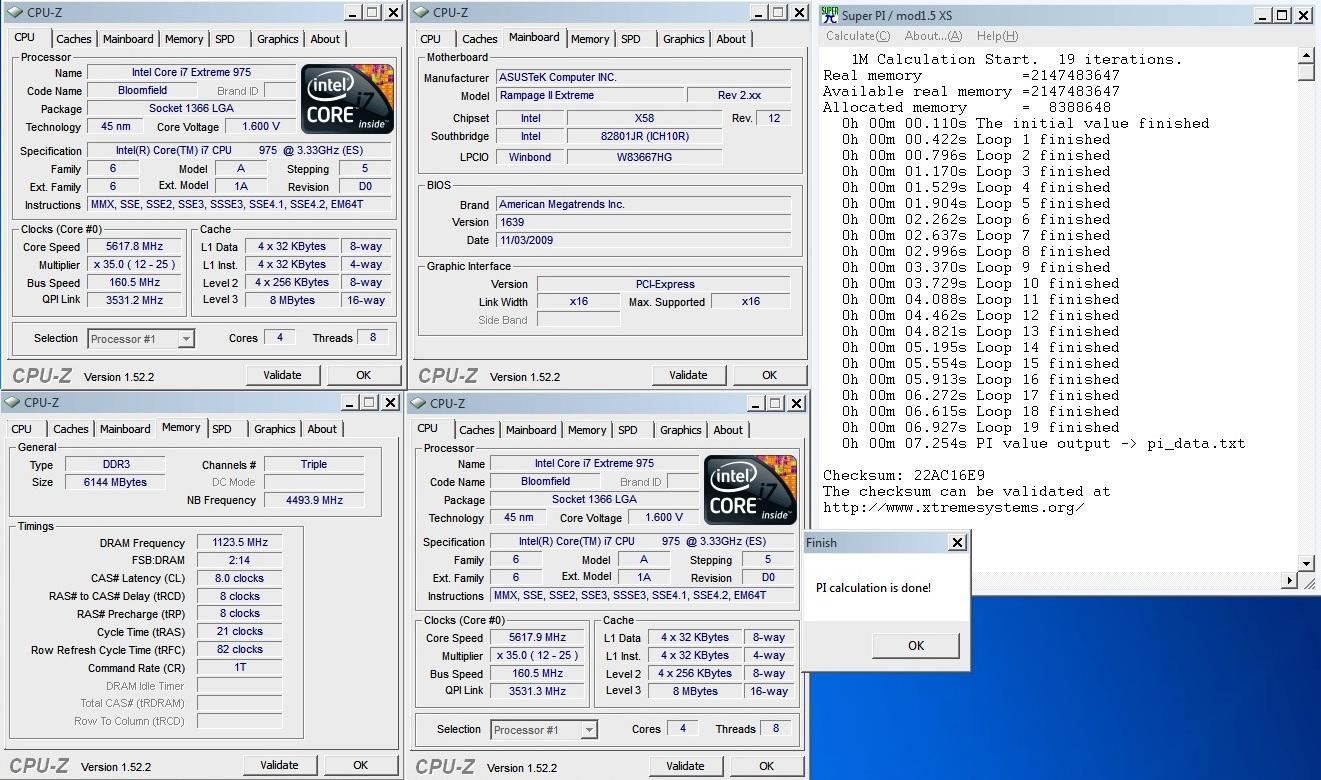The image size is (1321, 780).
Task: Click OK in Mainboard CPU-Z window
Action: (769, 375)
